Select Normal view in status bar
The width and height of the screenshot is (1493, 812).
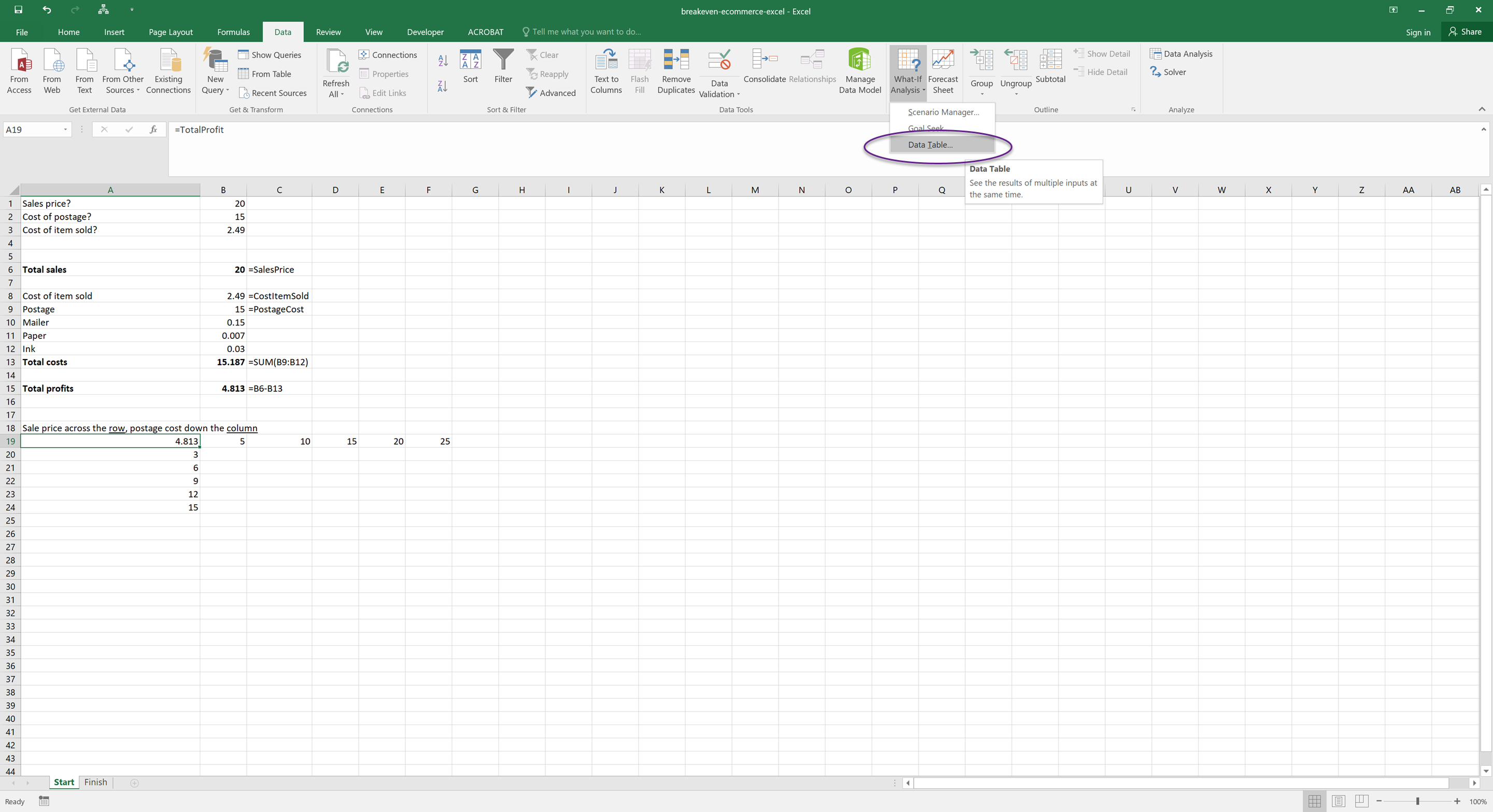(1315, 801)
